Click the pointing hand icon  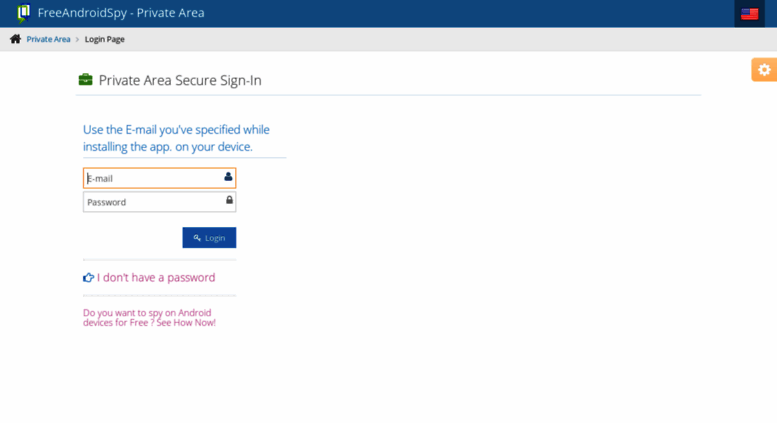tap(88, 277)
